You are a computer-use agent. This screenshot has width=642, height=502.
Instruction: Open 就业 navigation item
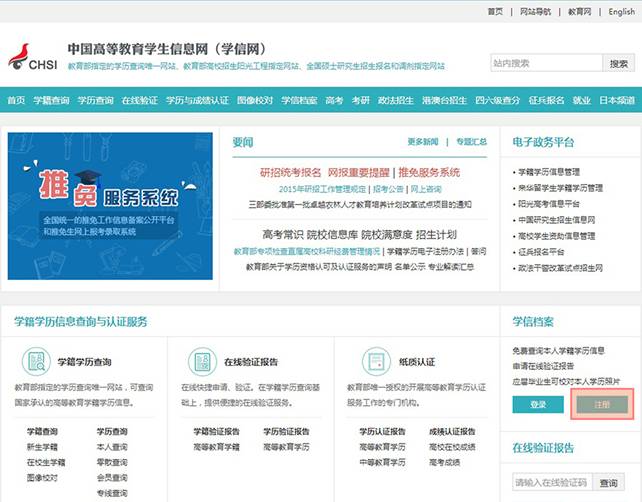click(582, 100)
